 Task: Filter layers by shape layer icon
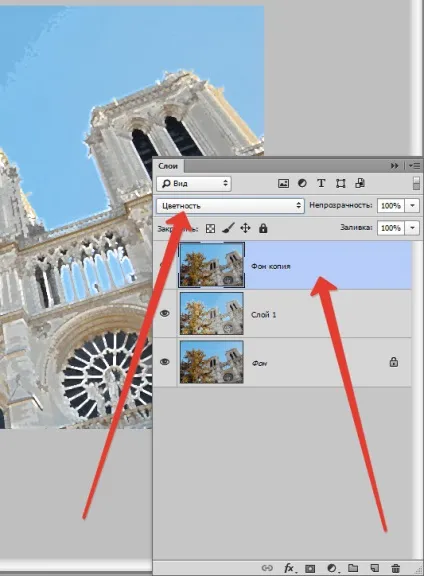(341, 183)
